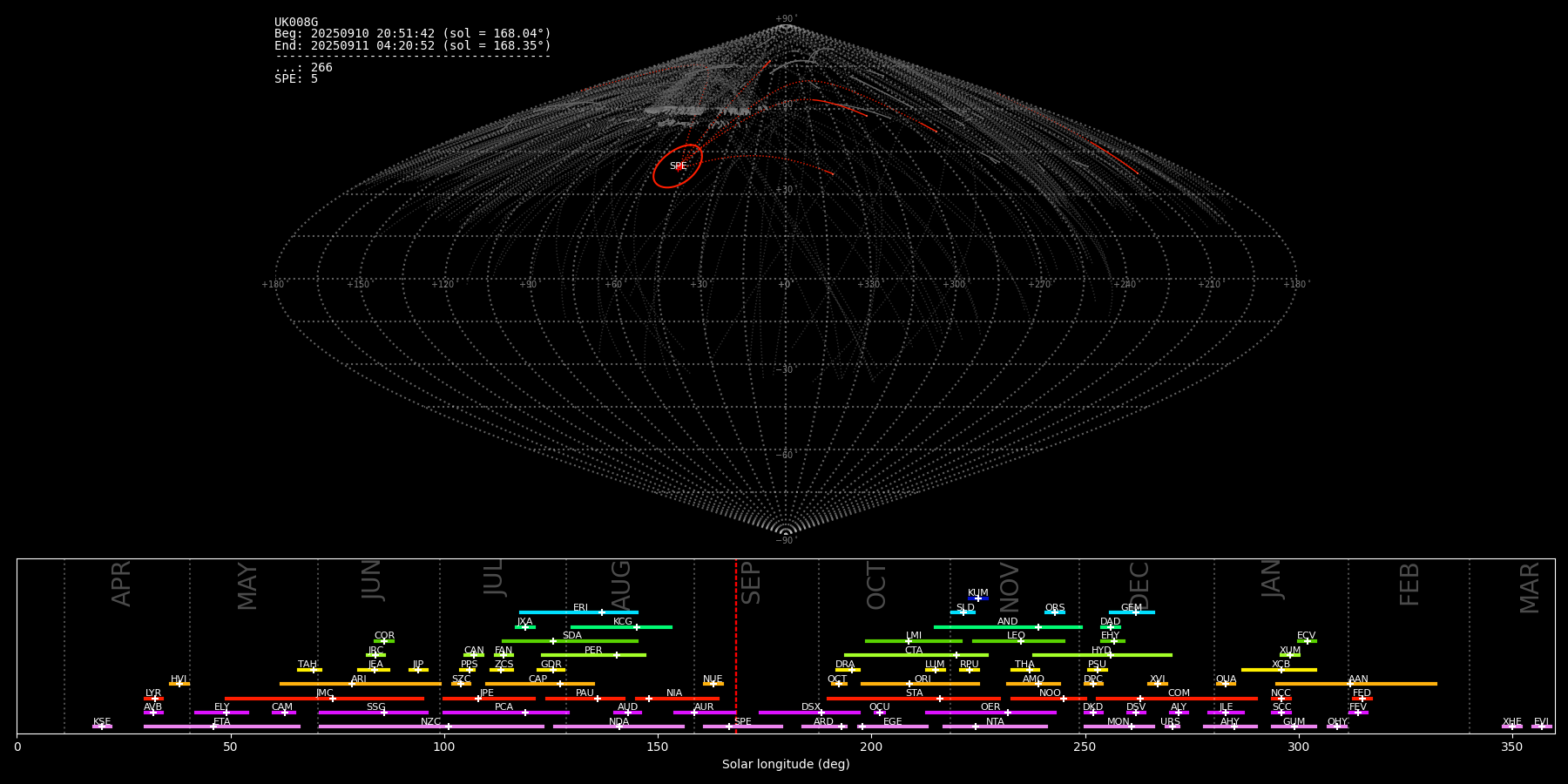This screenshot has height=784, width=1568.
Task: Click the ETA shower label
Action: tap(222, 721)
